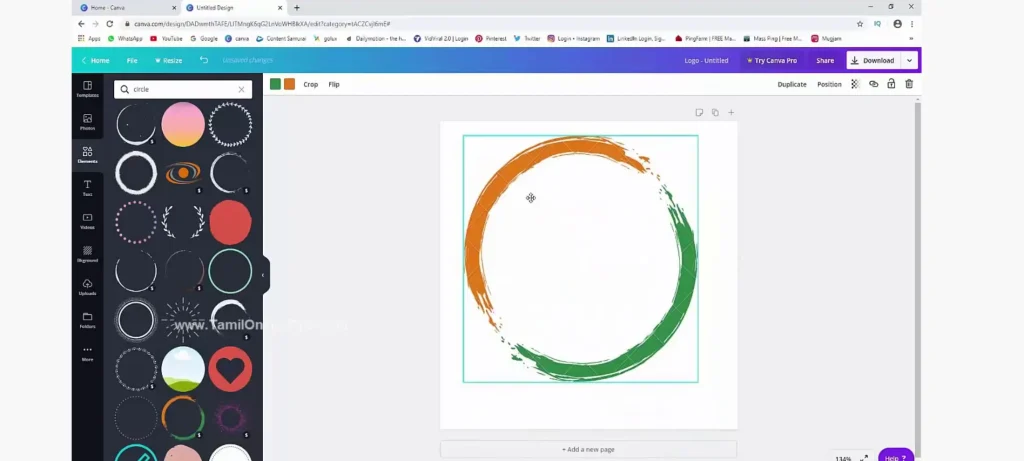Viewport: 1024px width, 461px height.
Task: Click Add a new page button
Action: pos(588,450)
